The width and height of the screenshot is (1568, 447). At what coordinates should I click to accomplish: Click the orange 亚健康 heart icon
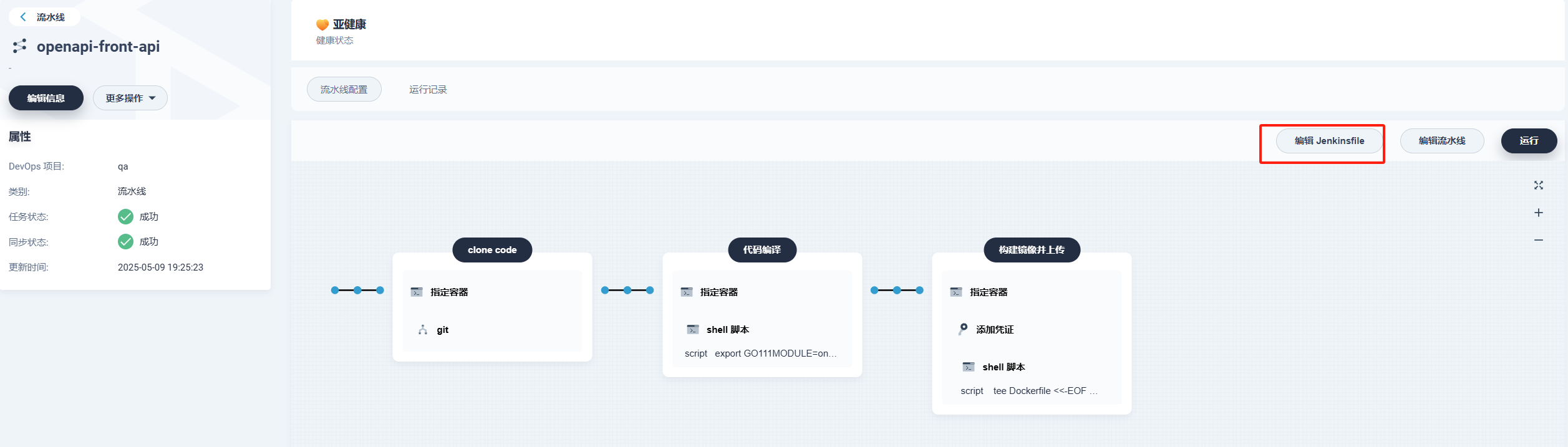click(322, 24)
